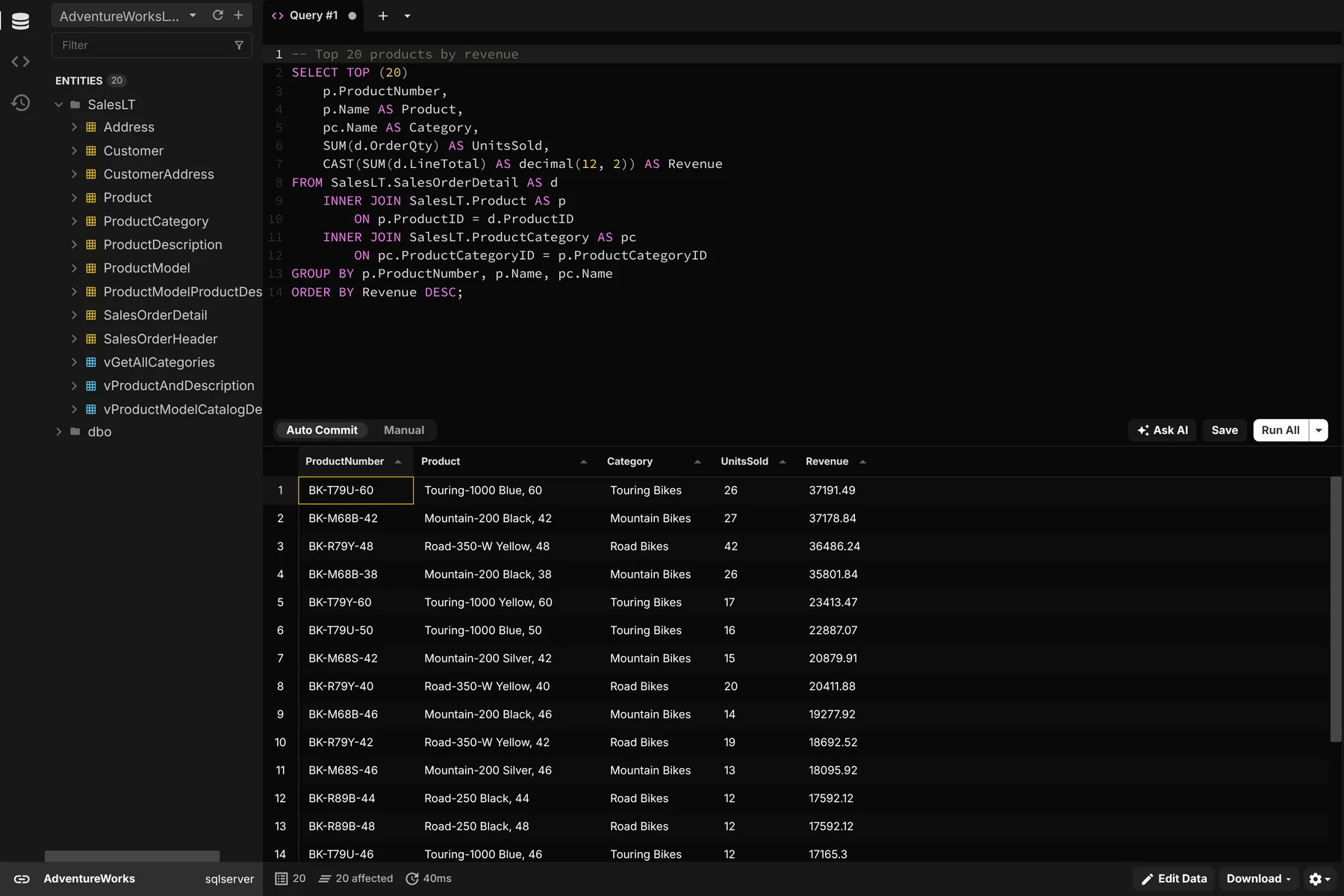Viewport: 1344px width, 896px height.
Task: Click the vGetAllCategories view icon
Action: [91, 362]
